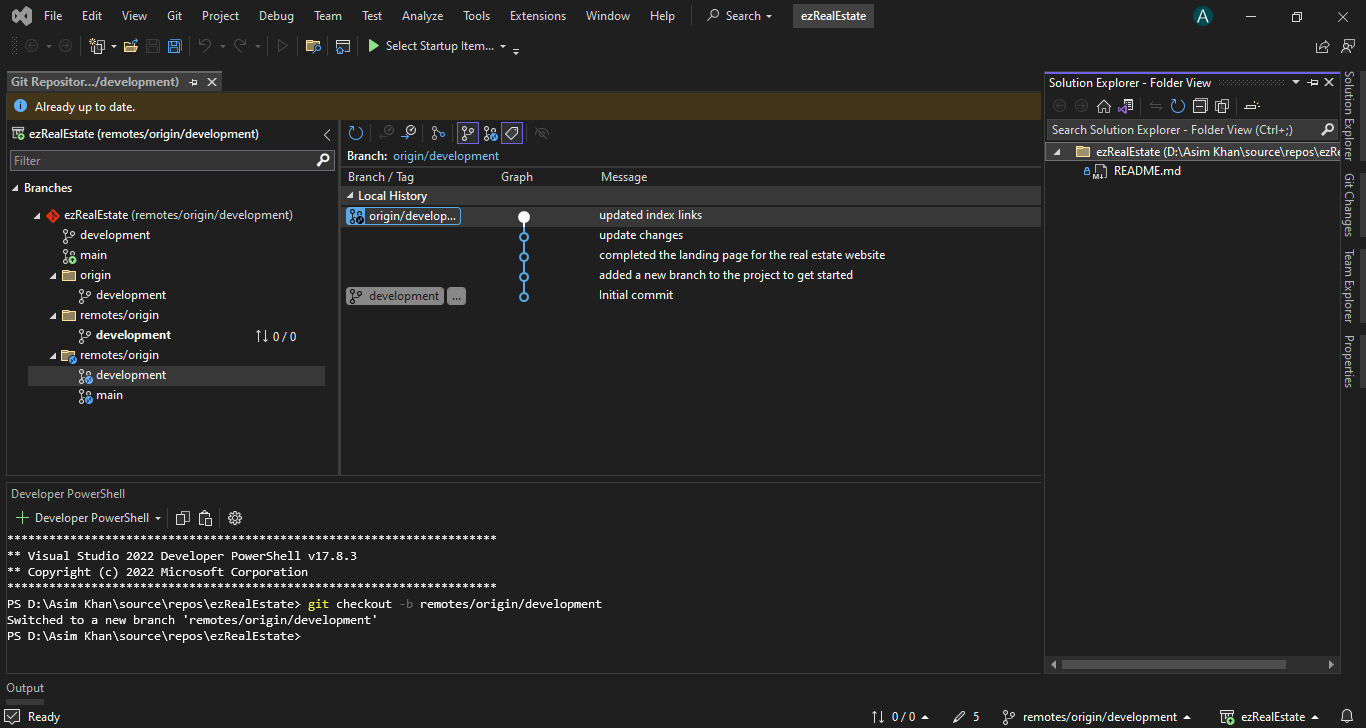Click the ezRealEstate repository picker in status bar
The image size is (1366, 728).
tap(1272, 716)
